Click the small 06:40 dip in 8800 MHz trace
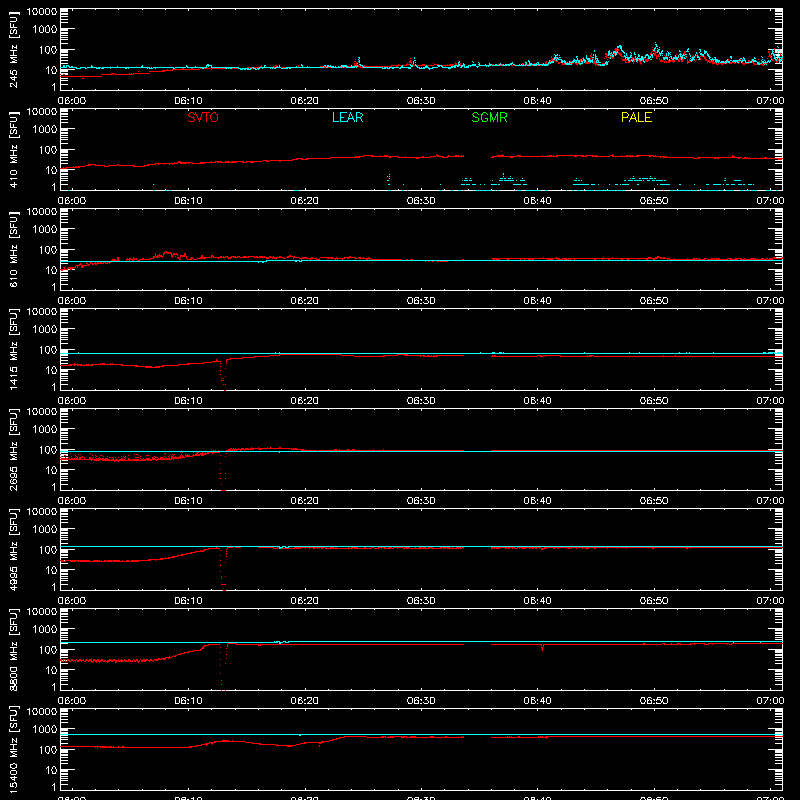 pos(542,647)
